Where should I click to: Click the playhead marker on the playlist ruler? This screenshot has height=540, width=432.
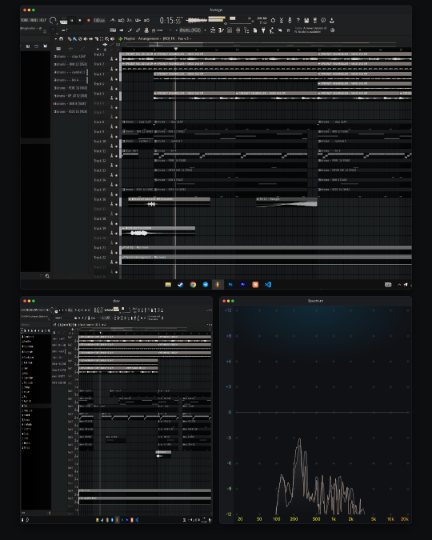coord(176,49)
